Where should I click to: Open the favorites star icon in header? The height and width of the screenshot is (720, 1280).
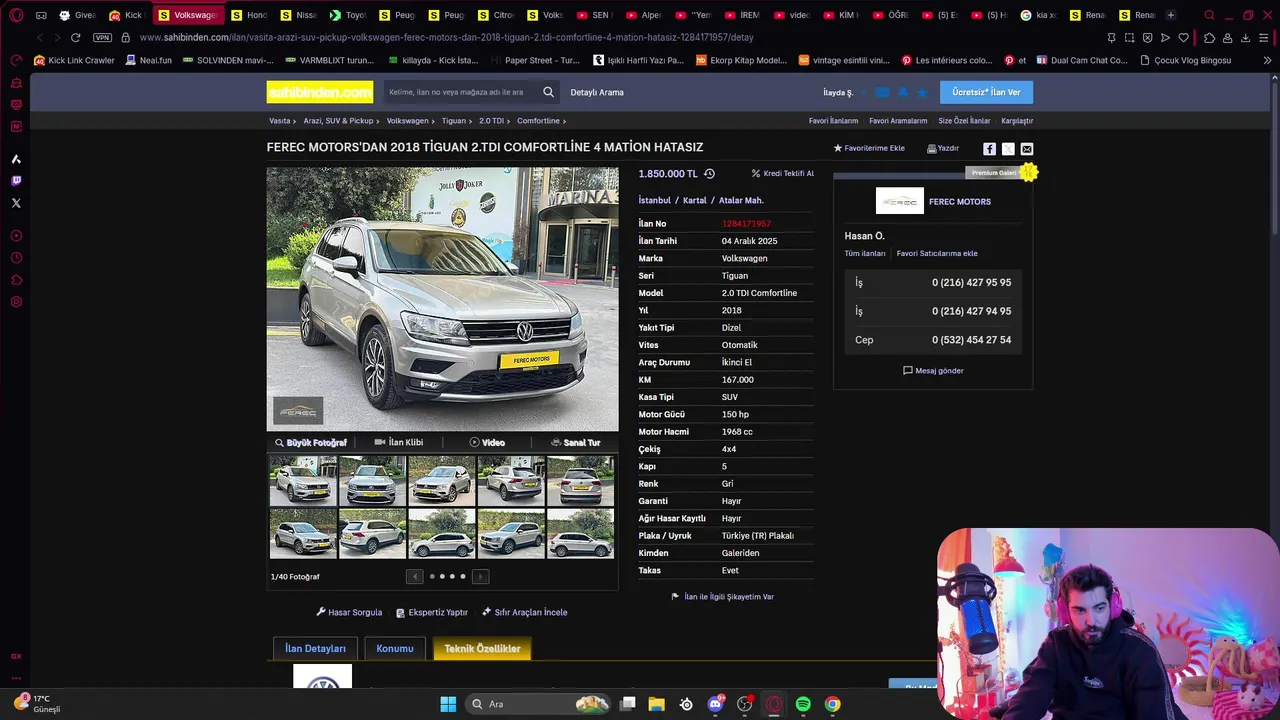coord(922,93)
